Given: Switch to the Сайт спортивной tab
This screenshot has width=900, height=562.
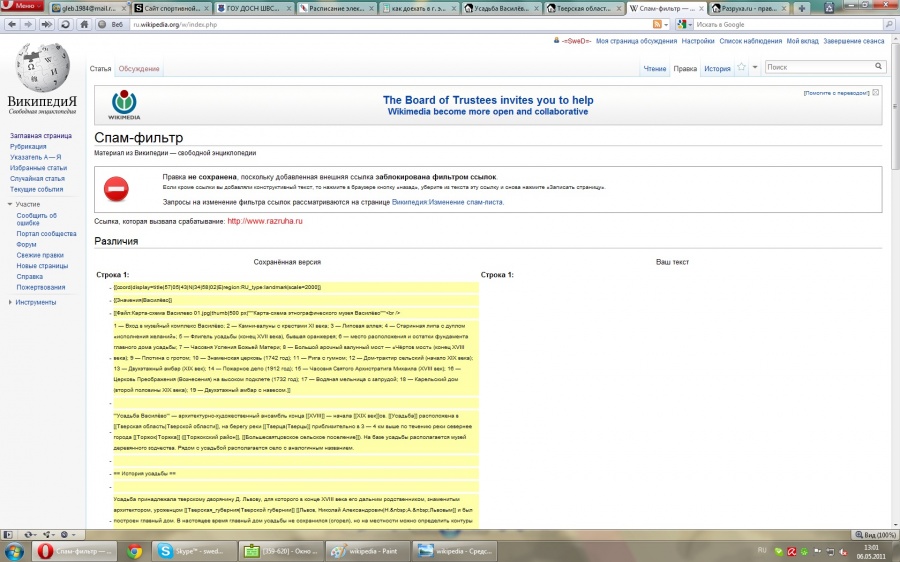Looking at the screenshot, I should 172,8.
